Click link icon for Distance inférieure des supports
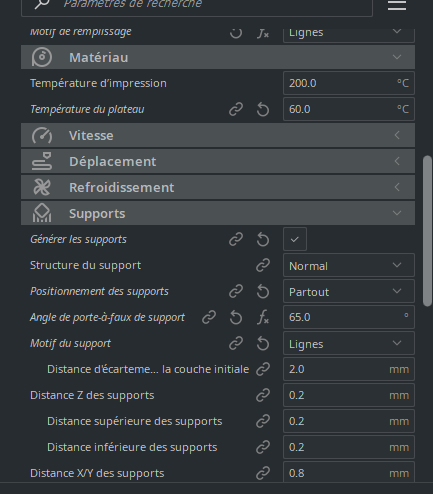The width and height of the screenshot is (433, 494). click(x=263, y=447)
